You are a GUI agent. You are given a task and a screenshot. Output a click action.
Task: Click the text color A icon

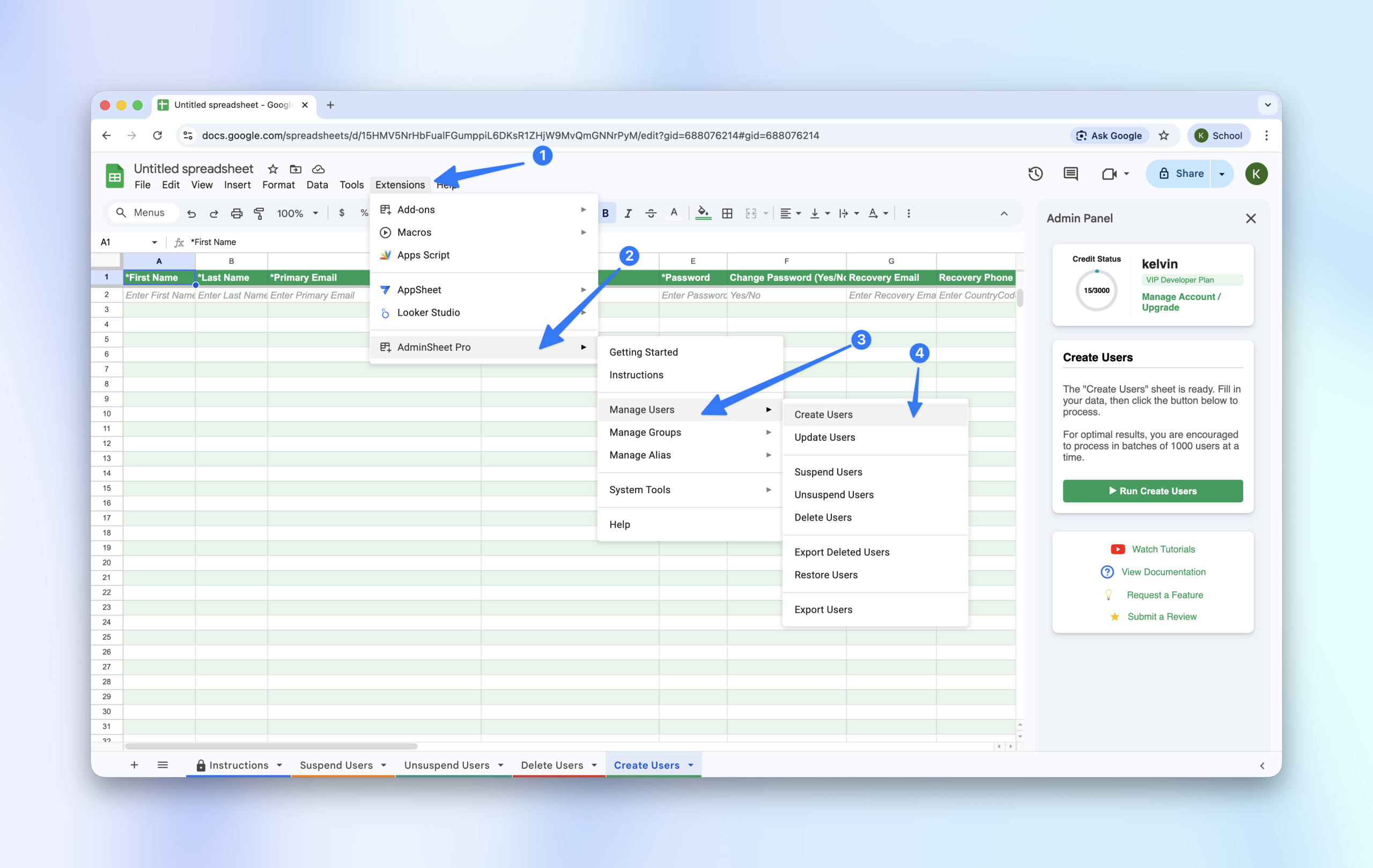[674, 213]
